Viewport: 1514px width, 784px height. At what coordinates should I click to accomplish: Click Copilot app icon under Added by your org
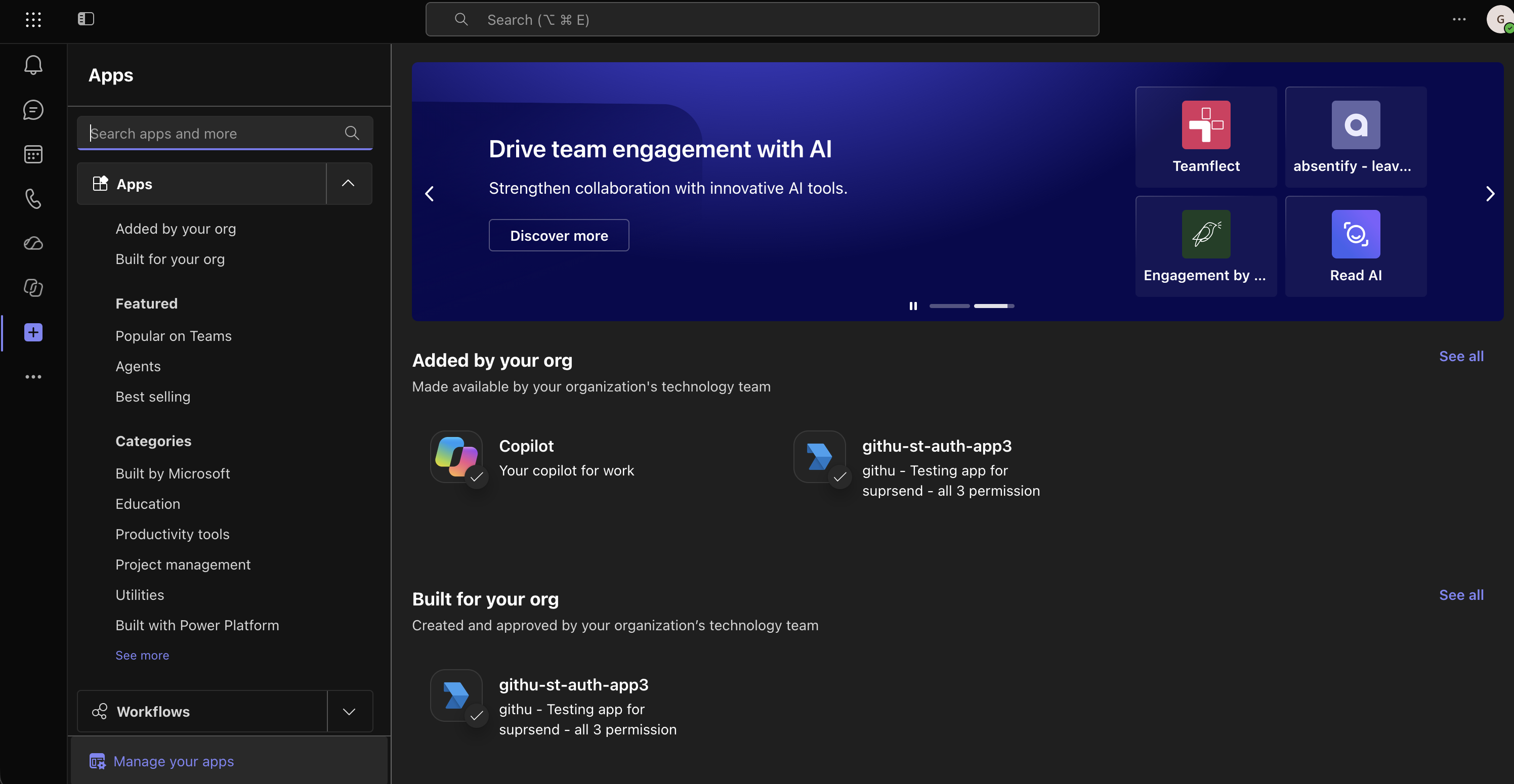pyautogui.click(x=456, y=457)
